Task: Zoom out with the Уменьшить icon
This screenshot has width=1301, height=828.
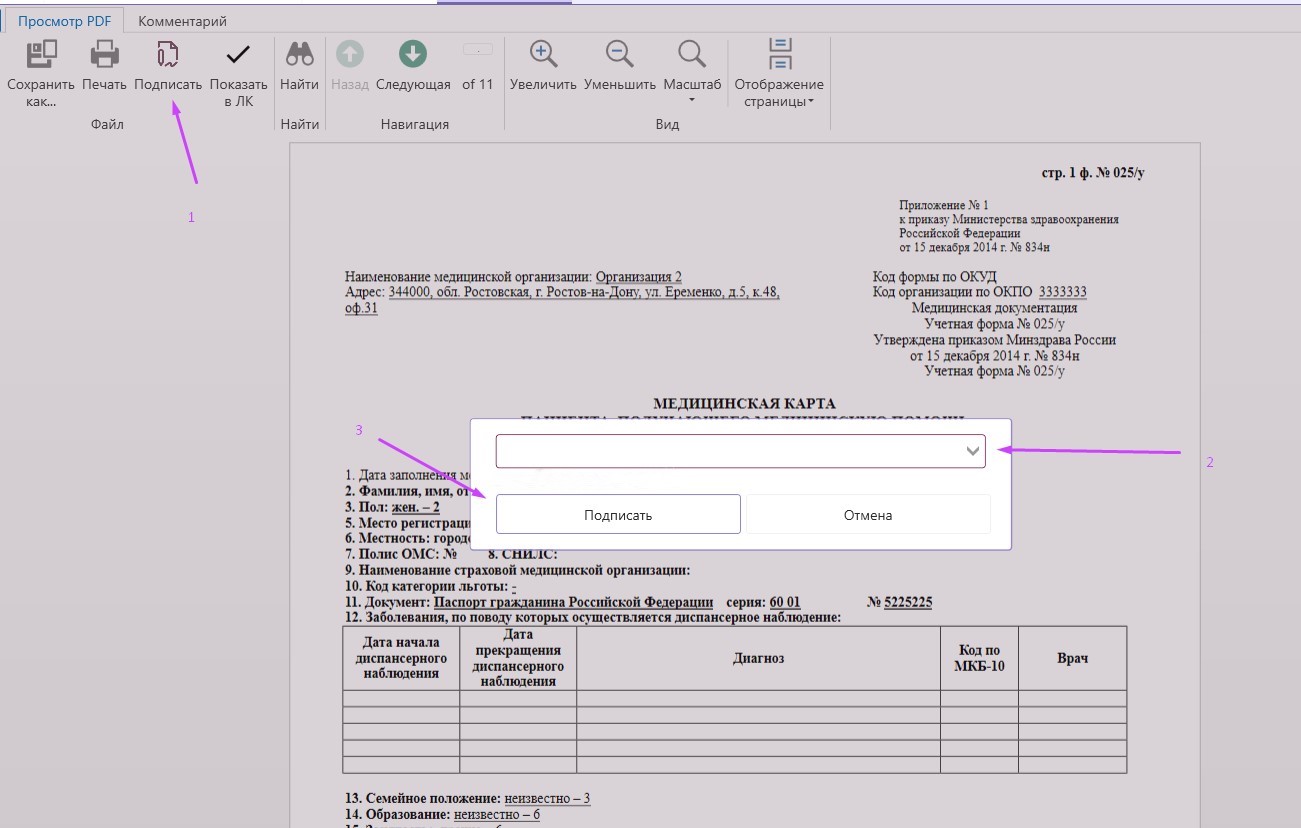Action: [x=620, y=54]
